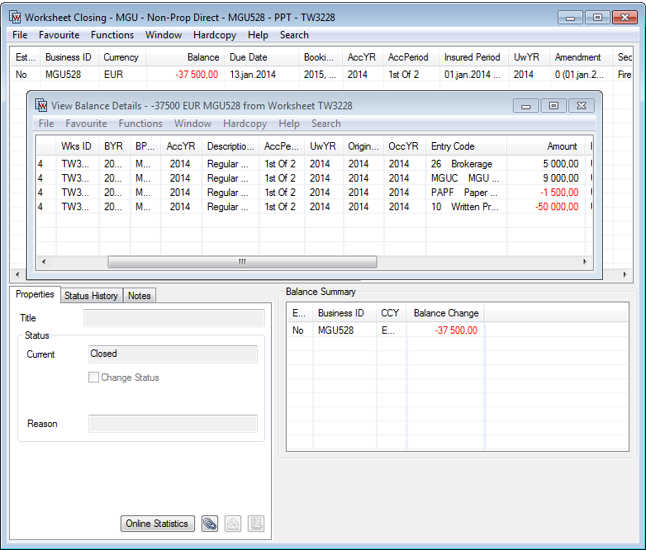Open the Notes tab
The width and height of the screenshot is (646, 551).
[139, 296]
